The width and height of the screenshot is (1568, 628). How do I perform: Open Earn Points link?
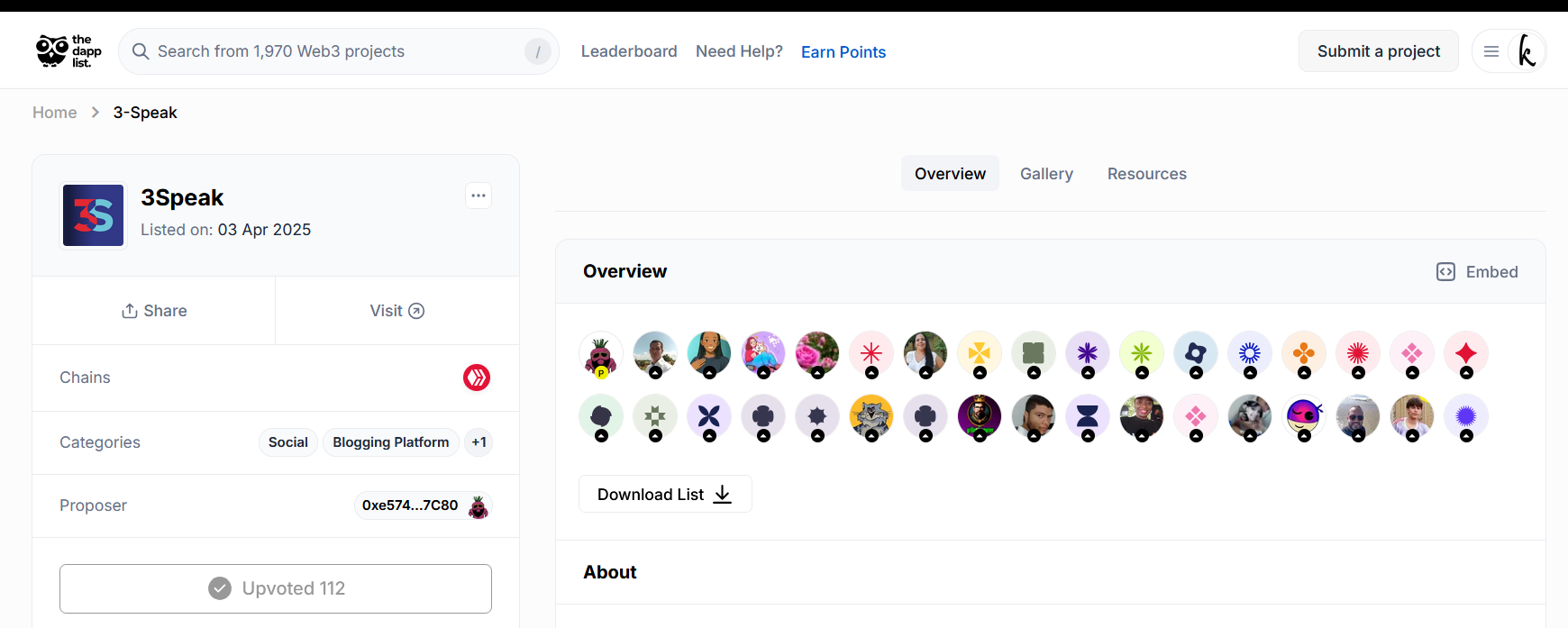coord(843,52)
